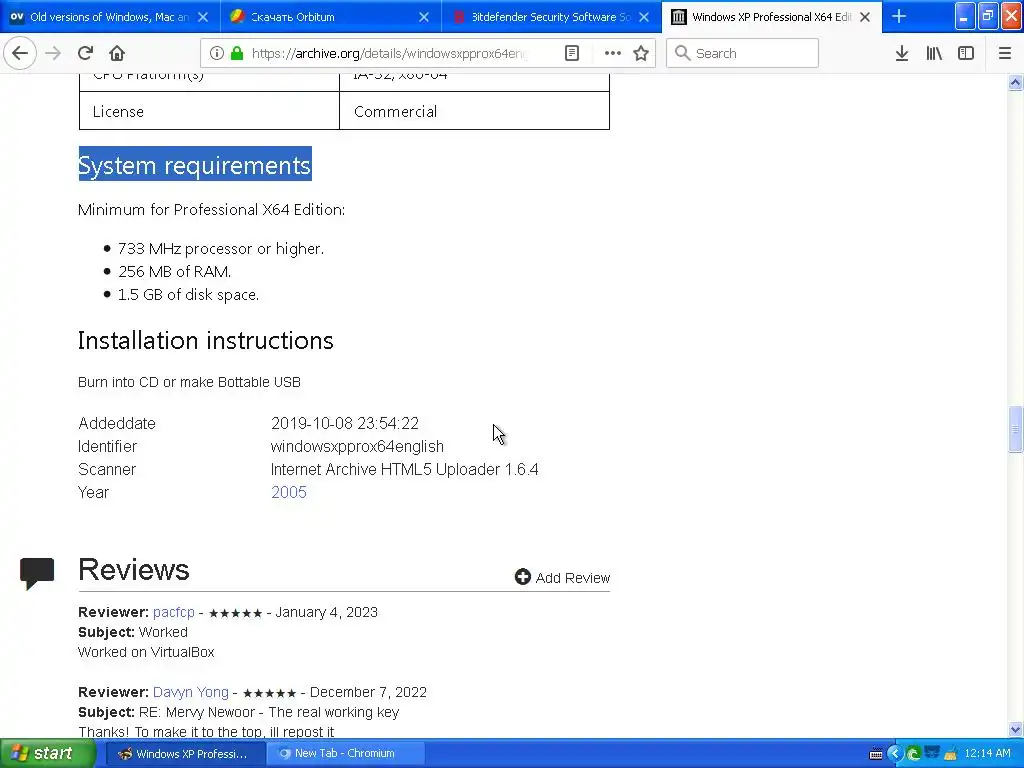Click the 1.5 GB of disk space bullet
This screenshot has width=1024, height=768.
pyautogui.click(x=188, y=295)
